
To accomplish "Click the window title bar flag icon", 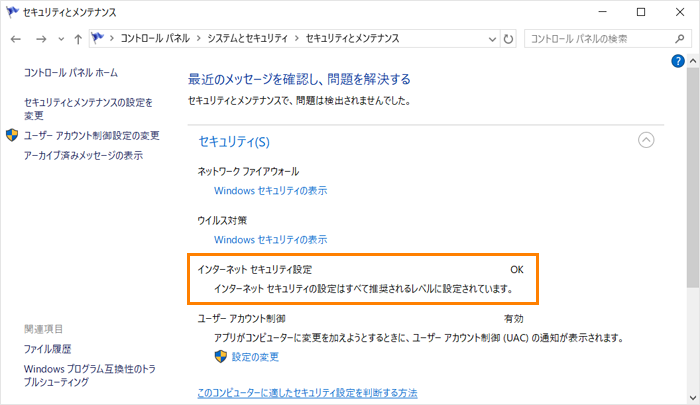I will click(x=12, y=12).
